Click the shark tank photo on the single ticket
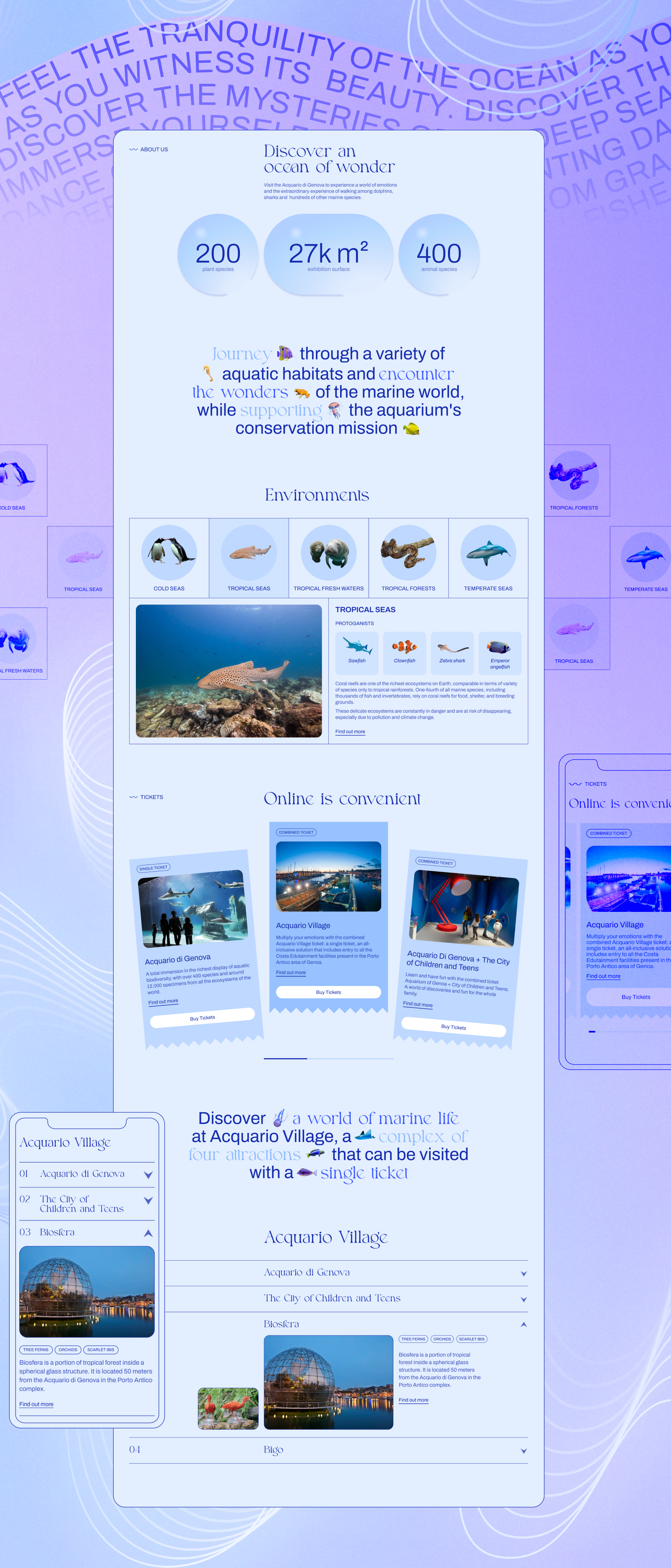Viewport: 671px width, 1568px height. coord(193,908)
